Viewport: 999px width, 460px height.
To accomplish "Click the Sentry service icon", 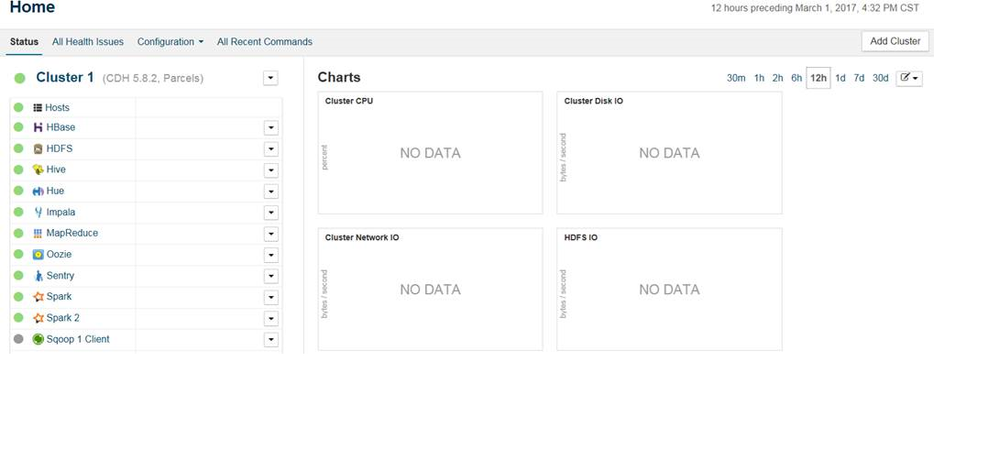I will (38, 276).
